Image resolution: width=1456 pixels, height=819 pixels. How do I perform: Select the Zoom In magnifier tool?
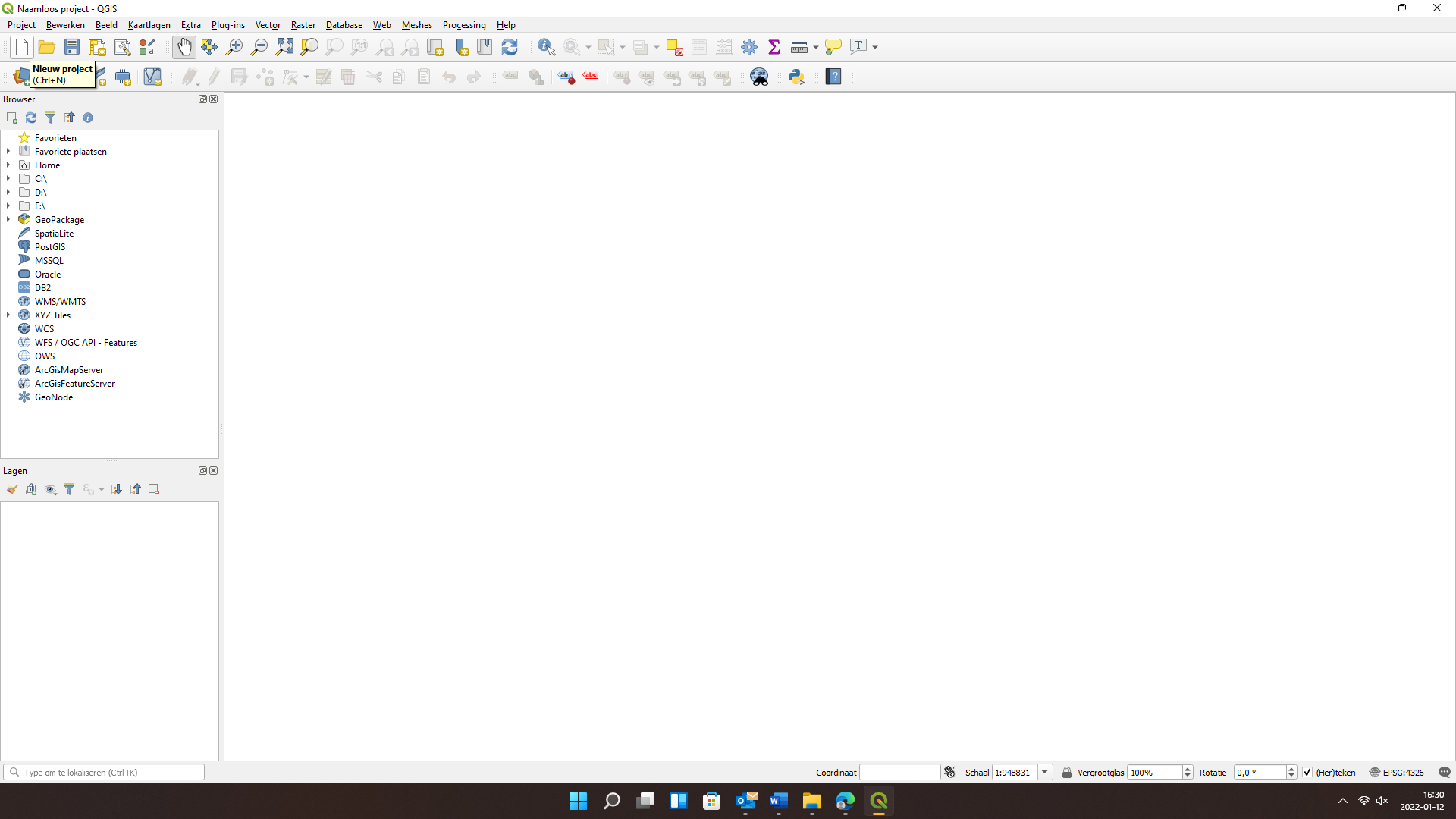click(234, 47)
